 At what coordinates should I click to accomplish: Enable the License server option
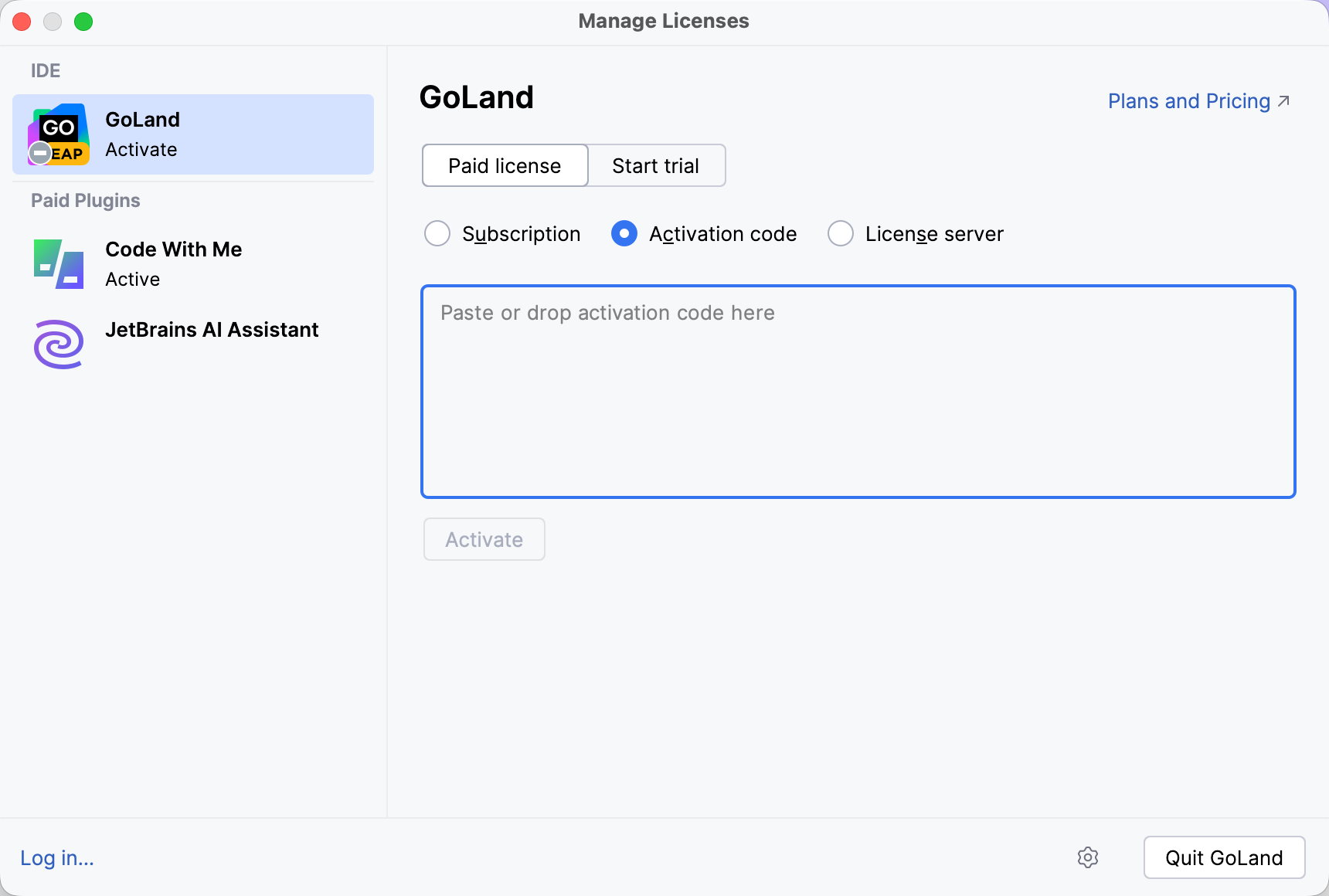click(x=840, y=233)
